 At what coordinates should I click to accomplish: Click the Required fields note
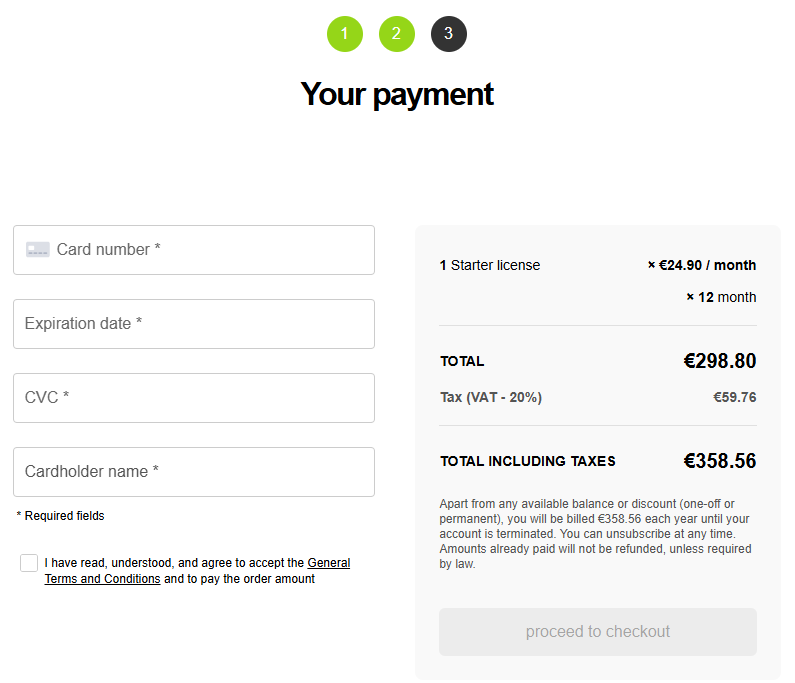pos(61,516)
